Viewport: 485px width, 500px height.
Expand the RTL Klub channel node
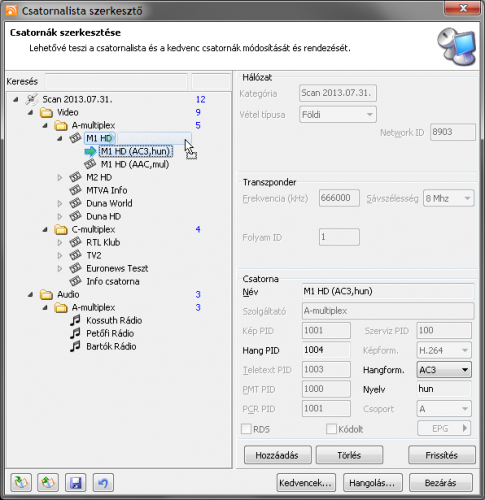pos(60,242)
